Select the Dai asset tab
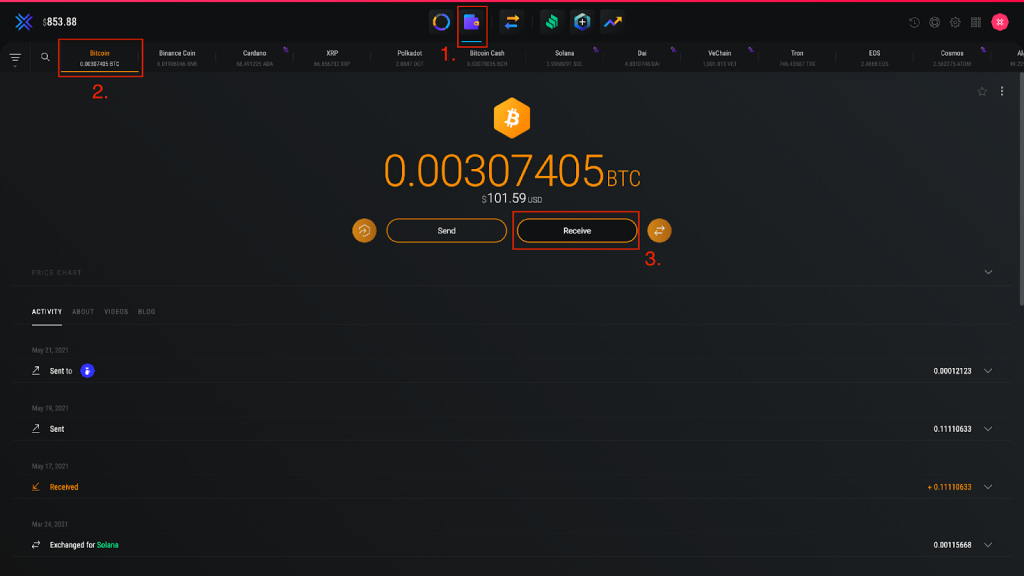 642,57
